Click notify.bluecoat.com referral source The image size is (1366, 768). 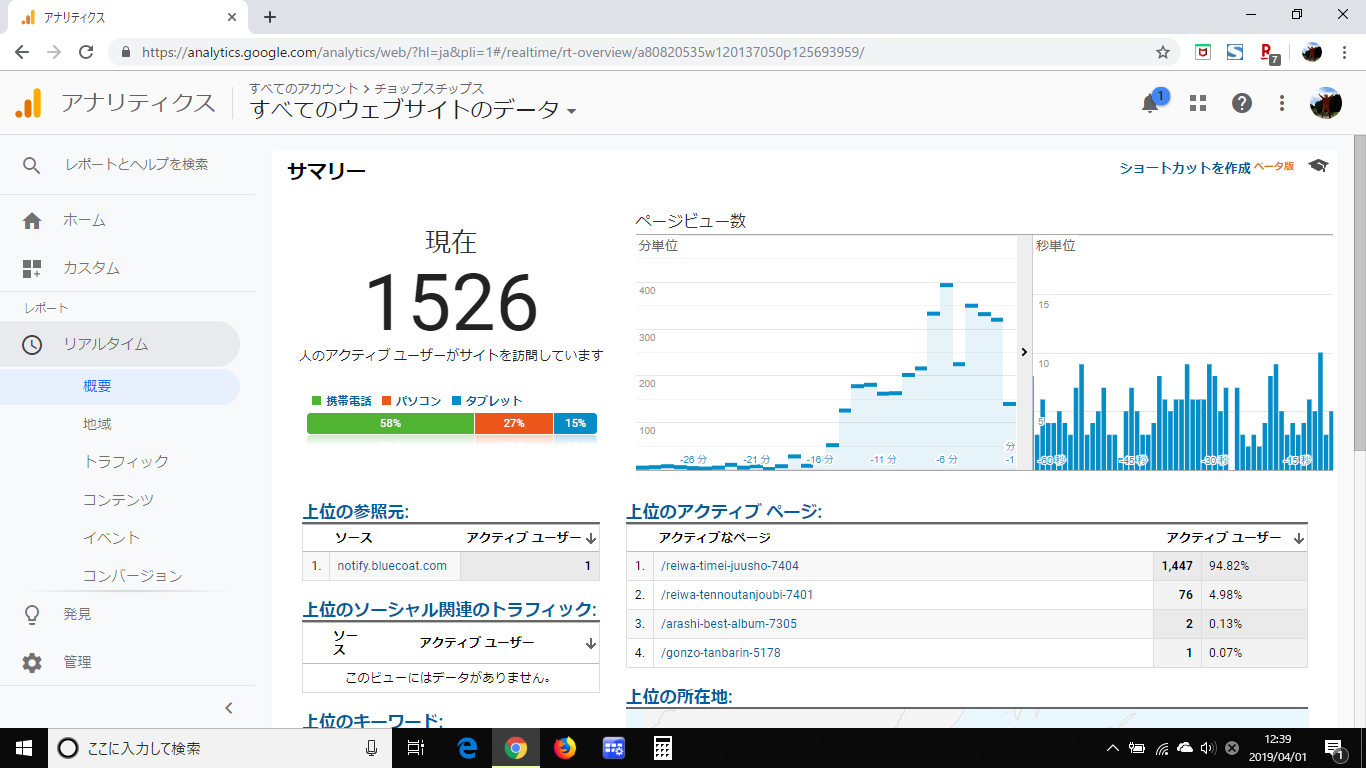[392, 566]
